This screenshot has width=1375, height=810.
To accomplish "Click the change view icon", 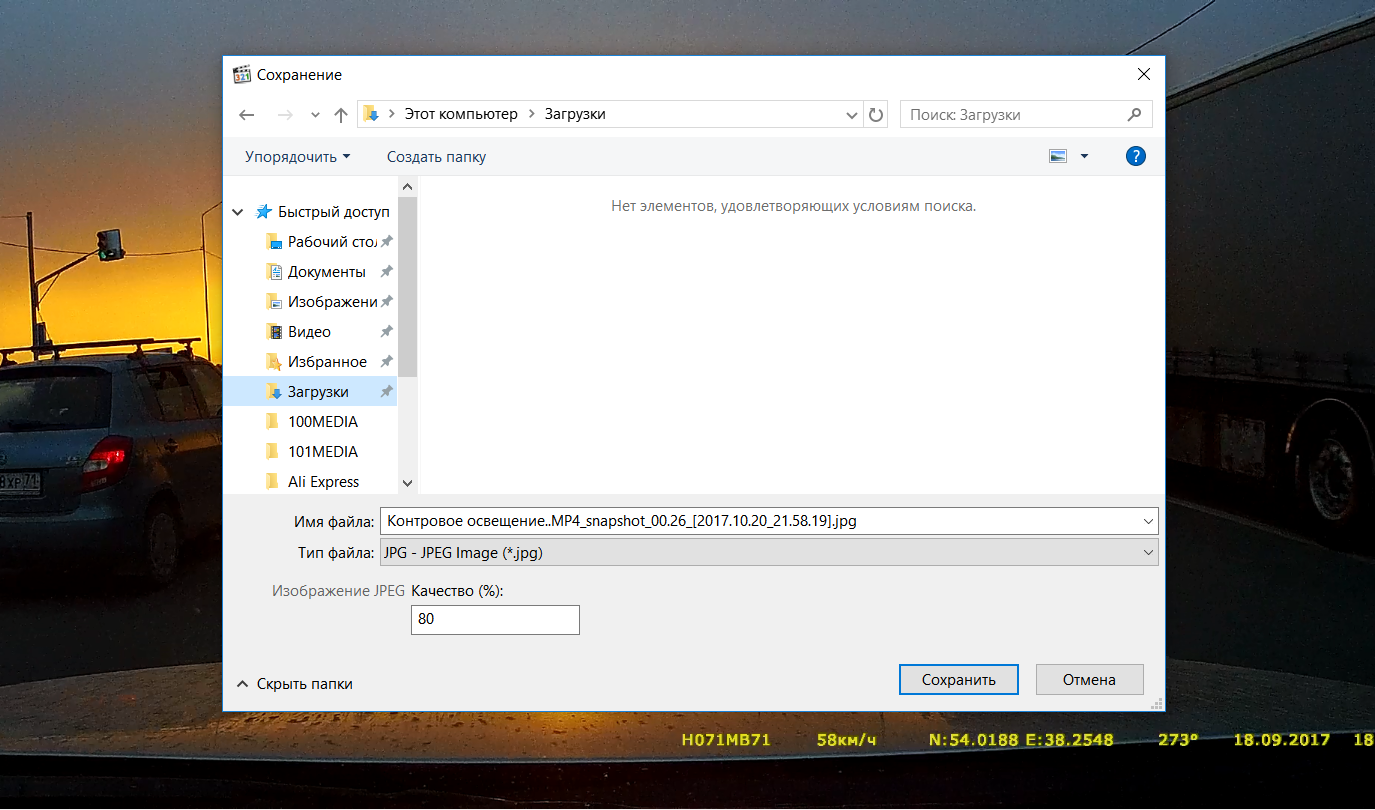I will (x=1058, y=156).
